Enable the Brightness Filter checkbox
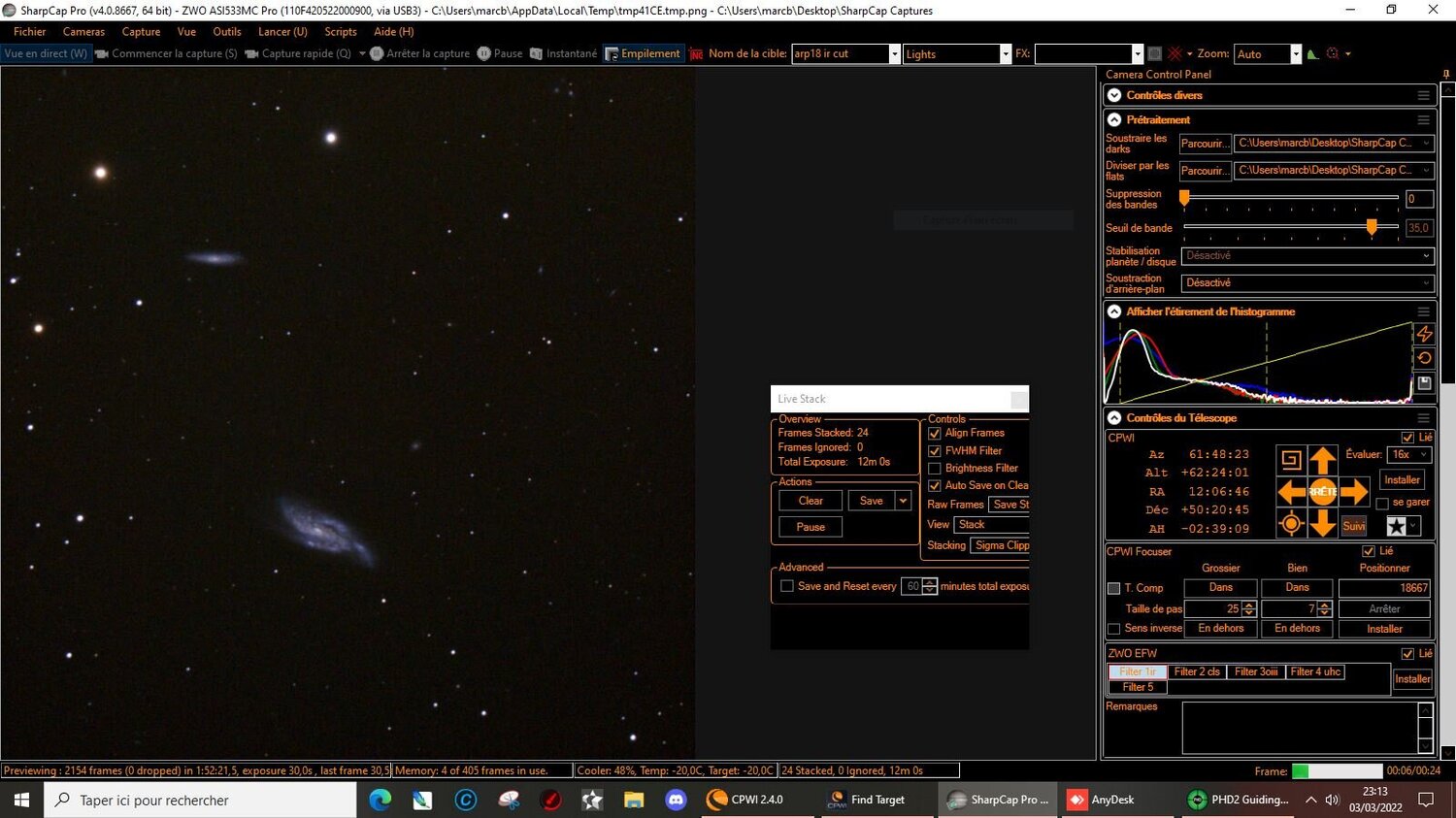Viewport: 1456px width, 818px height. (934, 468)
